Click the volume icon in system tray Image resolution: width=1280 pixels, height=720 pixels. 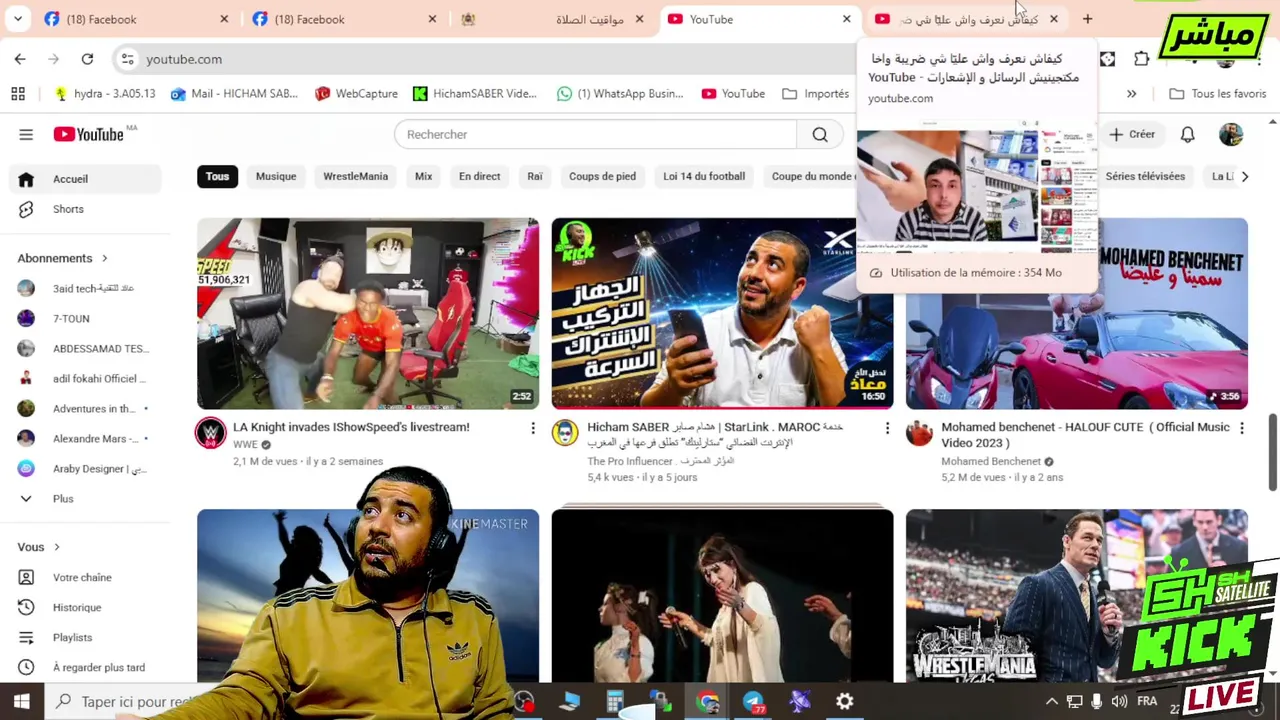tap(1119, 702)
